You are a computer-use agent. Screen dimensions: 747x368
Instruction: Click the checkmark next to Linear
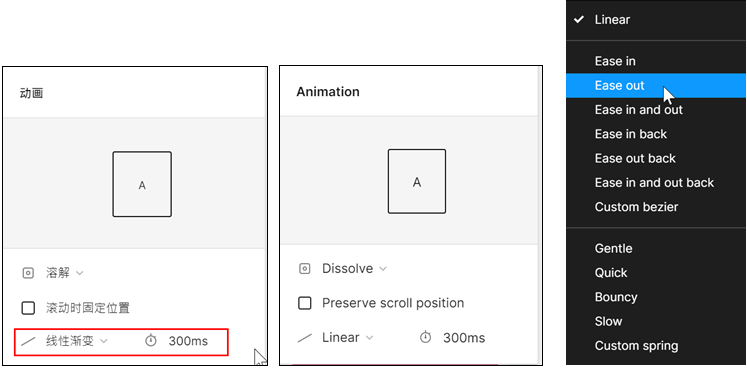click(x=579, y=20)
